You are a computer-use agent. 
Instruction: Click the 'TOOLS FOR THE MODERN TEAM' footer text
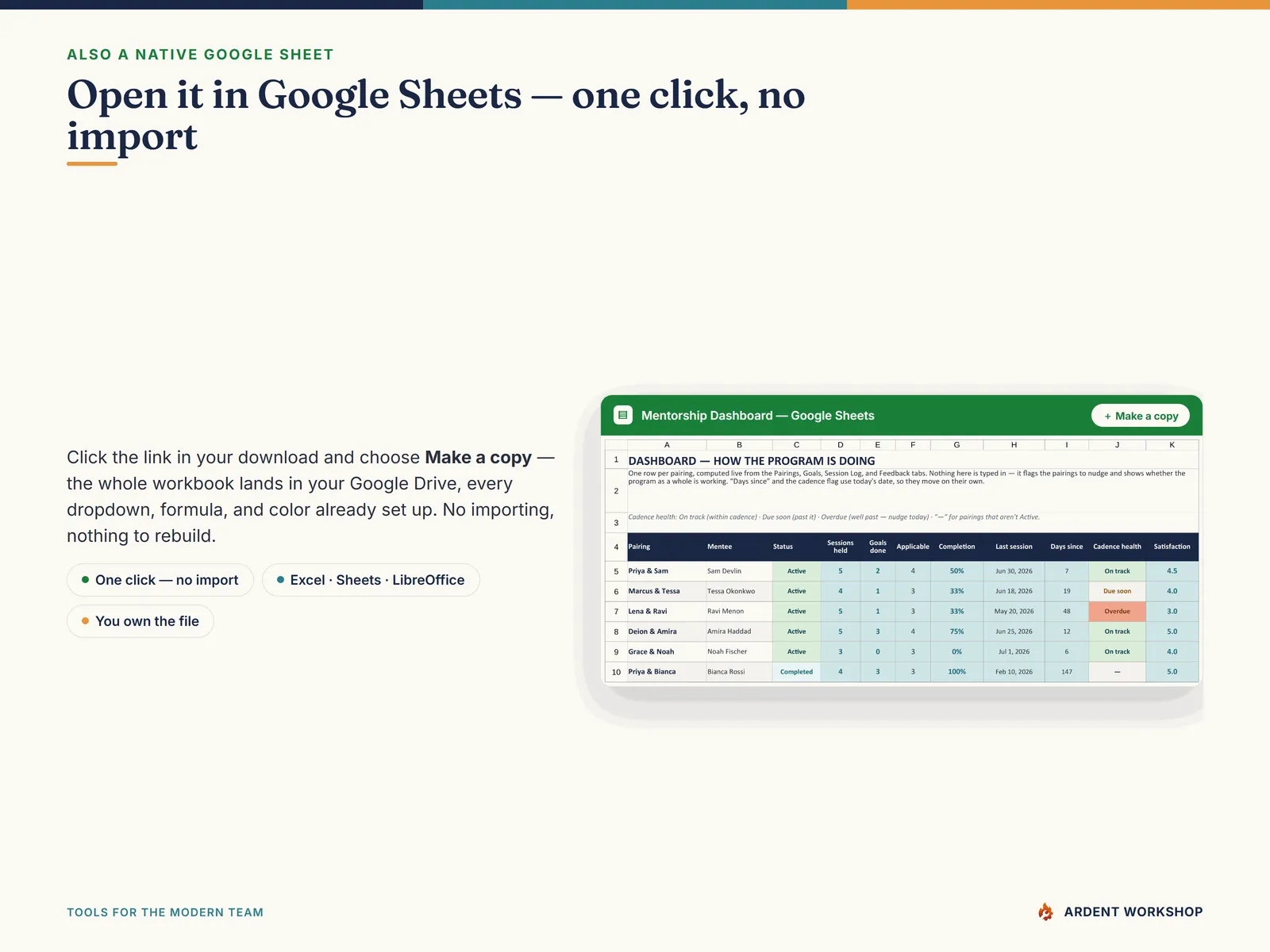click(x=165, y=912)
